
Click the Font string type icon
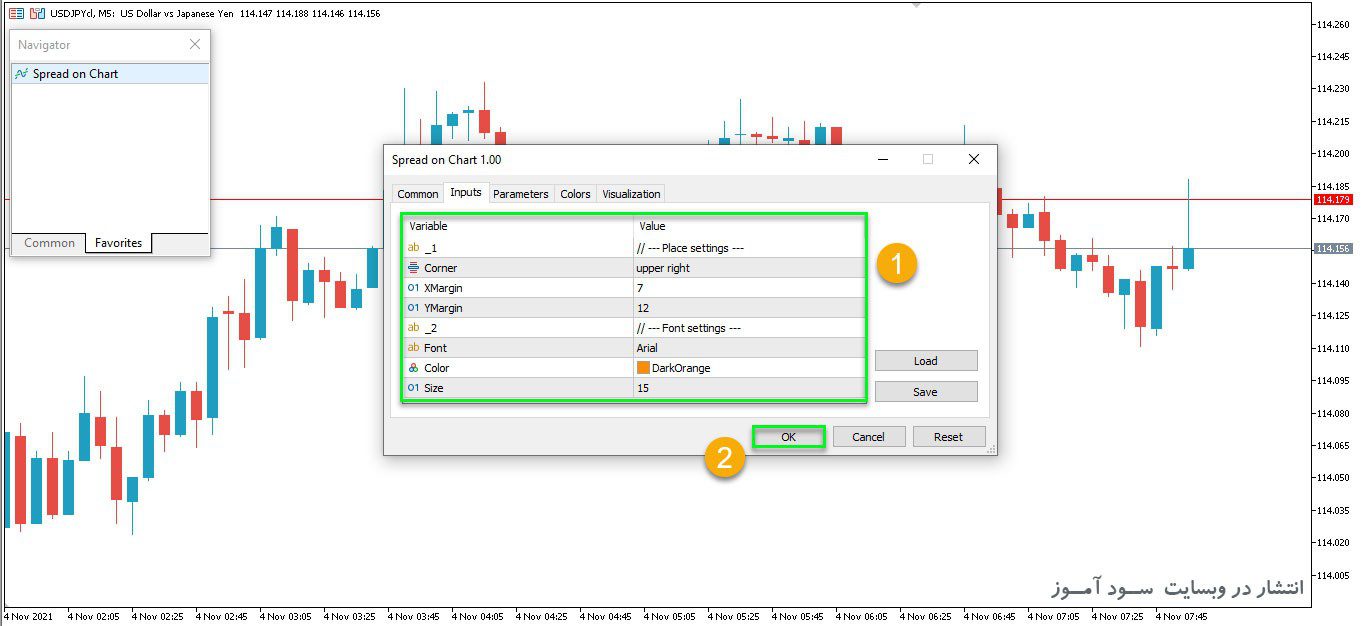[414, 348]
